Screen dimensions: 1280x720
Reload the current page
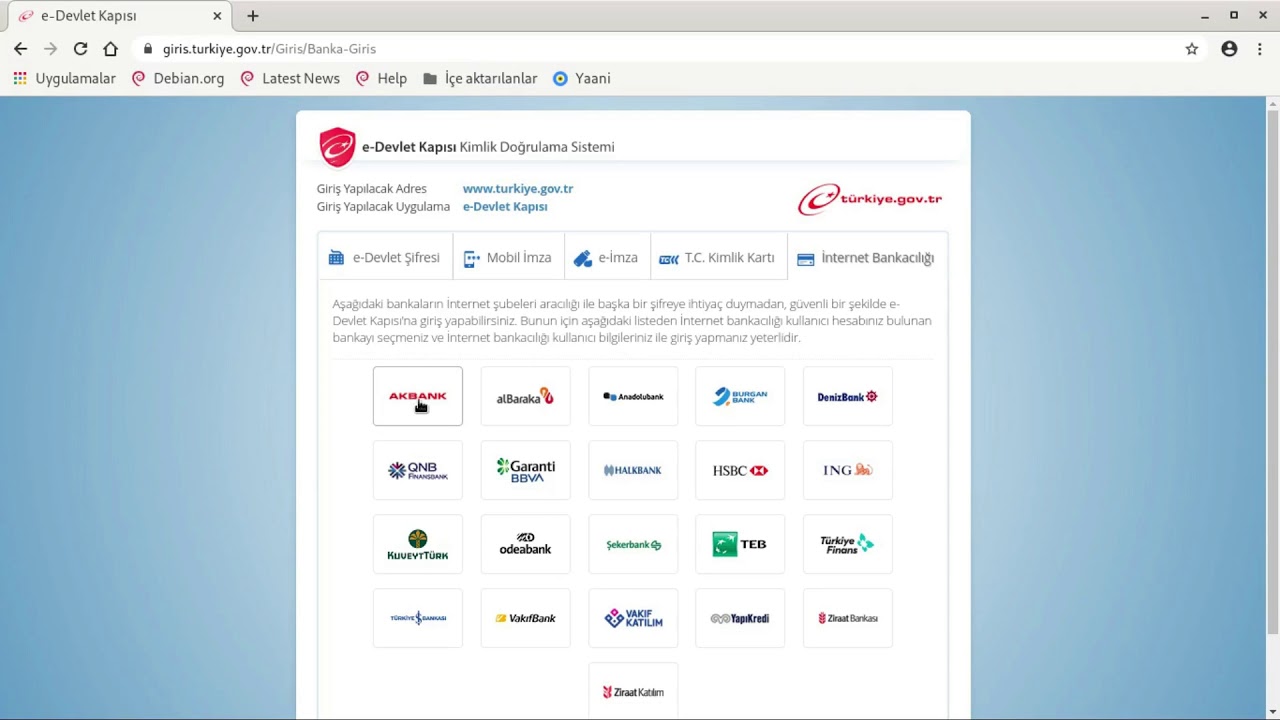pyautogui.click(x=80, y=49)
